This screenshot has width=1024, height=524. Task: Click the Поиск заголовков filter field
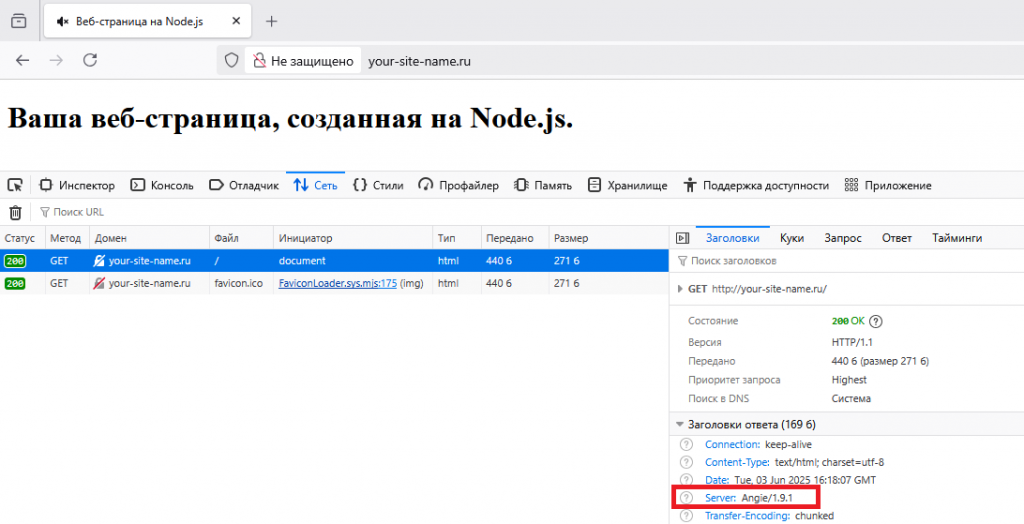pos(846,261)
